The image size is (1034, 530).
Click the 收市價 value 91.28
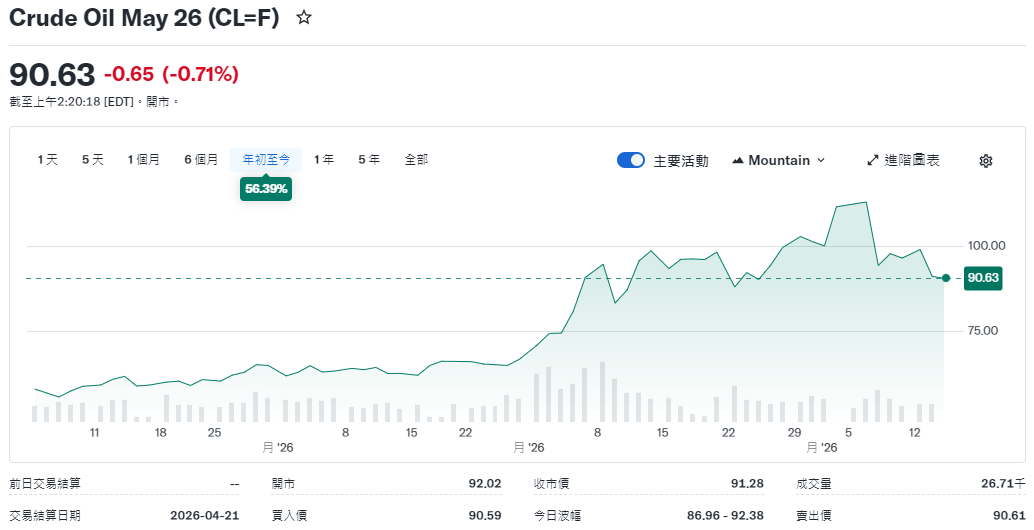747,484
